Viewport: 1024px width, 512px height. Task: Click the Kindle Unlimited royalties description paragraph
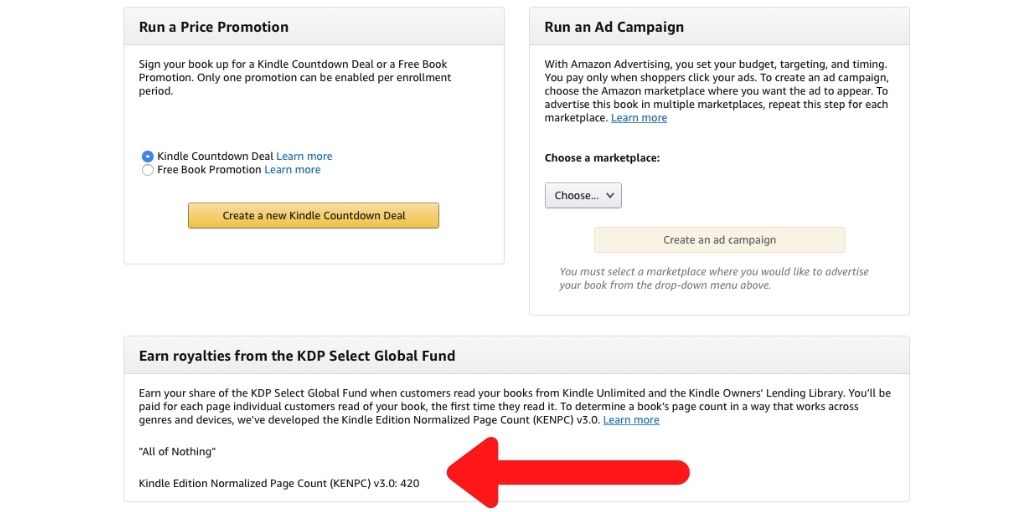[x=514, y=406]
